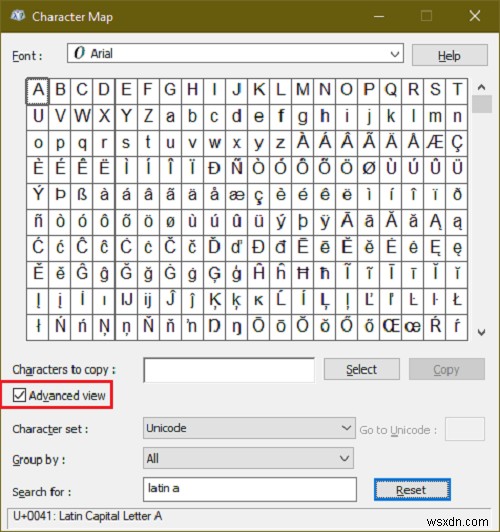Viewport: 500px width, 532px height.
Task: Select the đ lowercase d-stroke character
Action: click(x=281, y=248)
